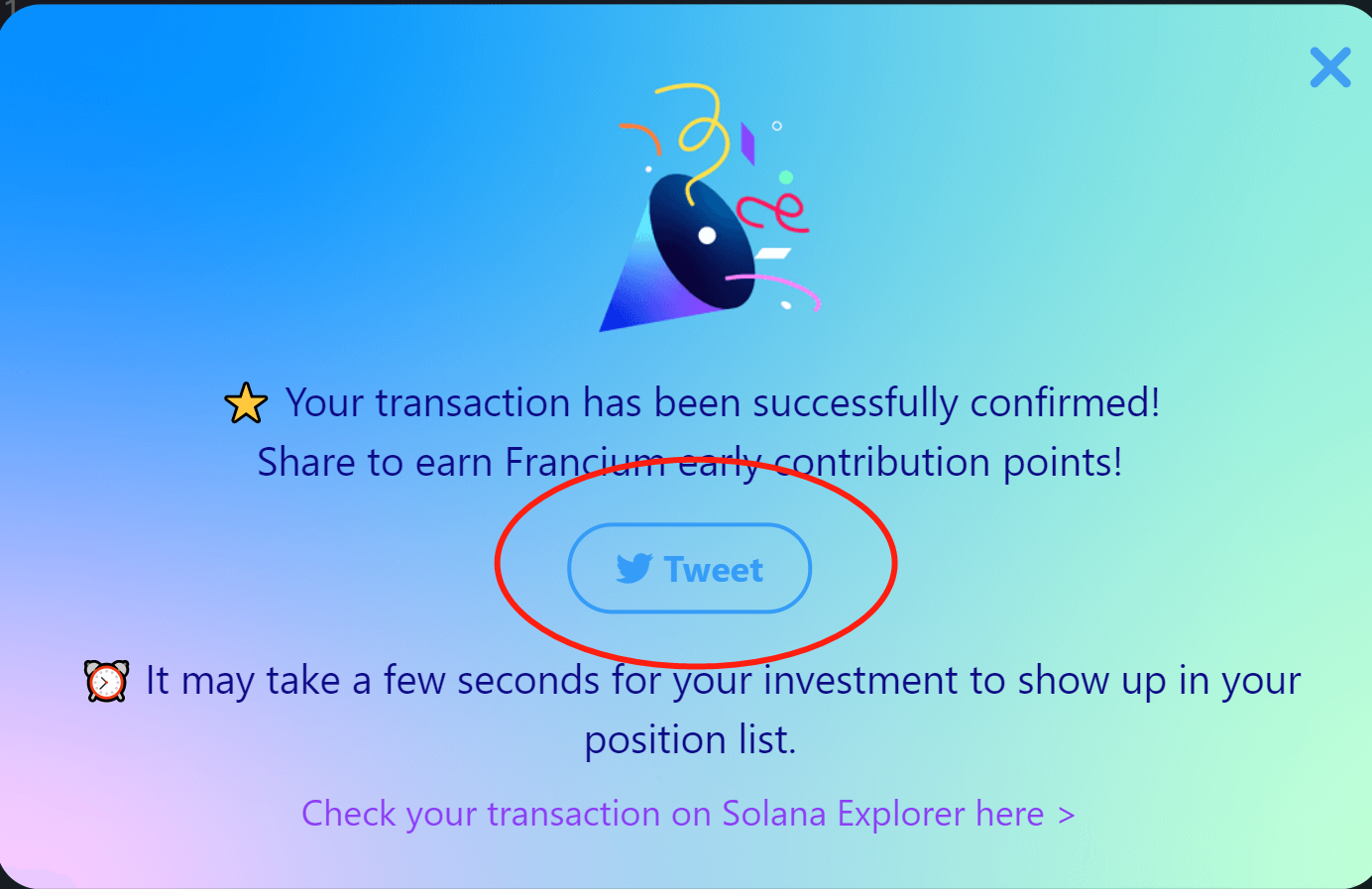This screenshot has height=889, width=1372.
Task: Click the green confetti dot
Action: coord(786,177)
